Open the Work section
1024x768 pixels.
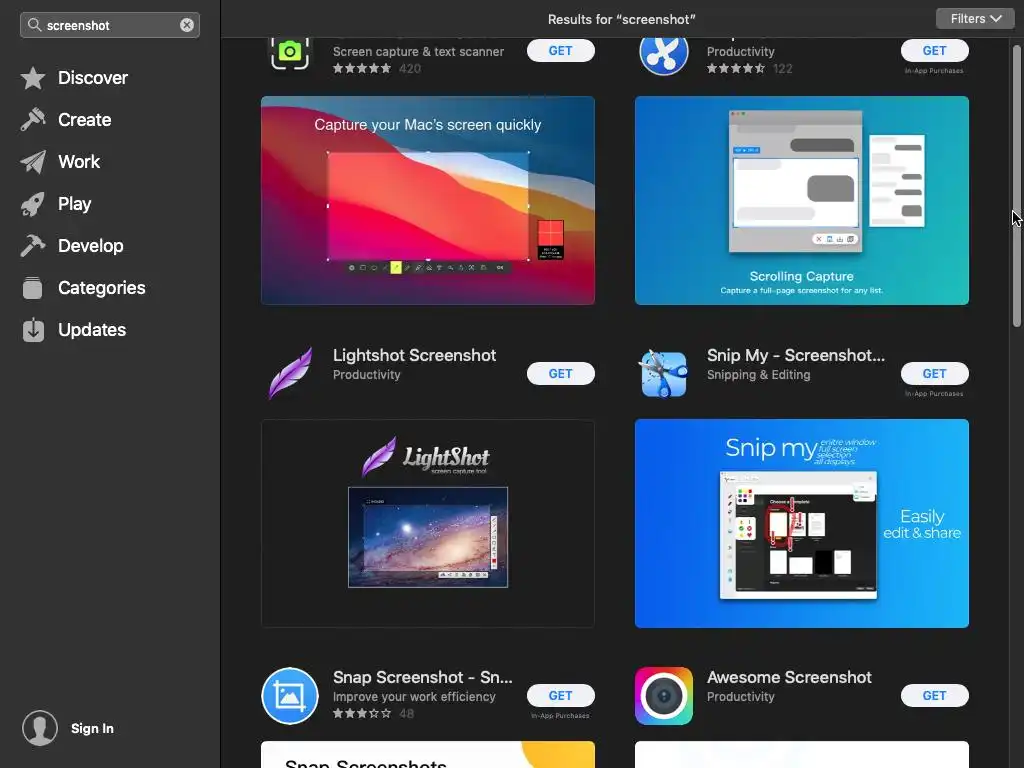79,162
